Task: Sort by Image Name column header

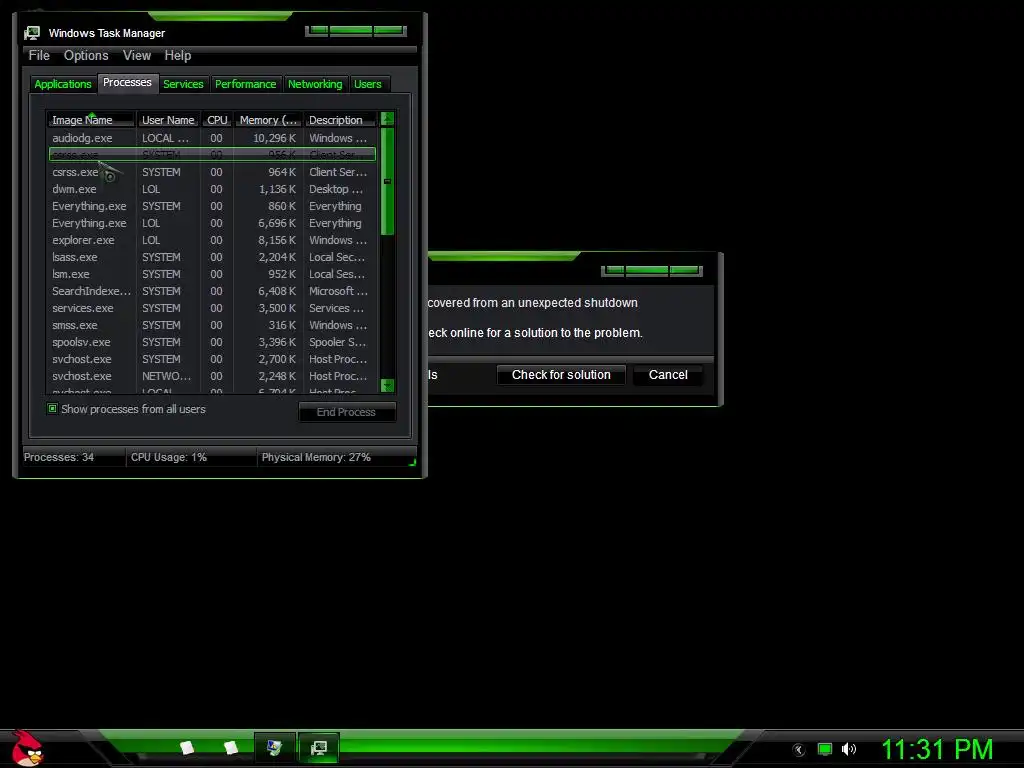Action: pos(91,120)
